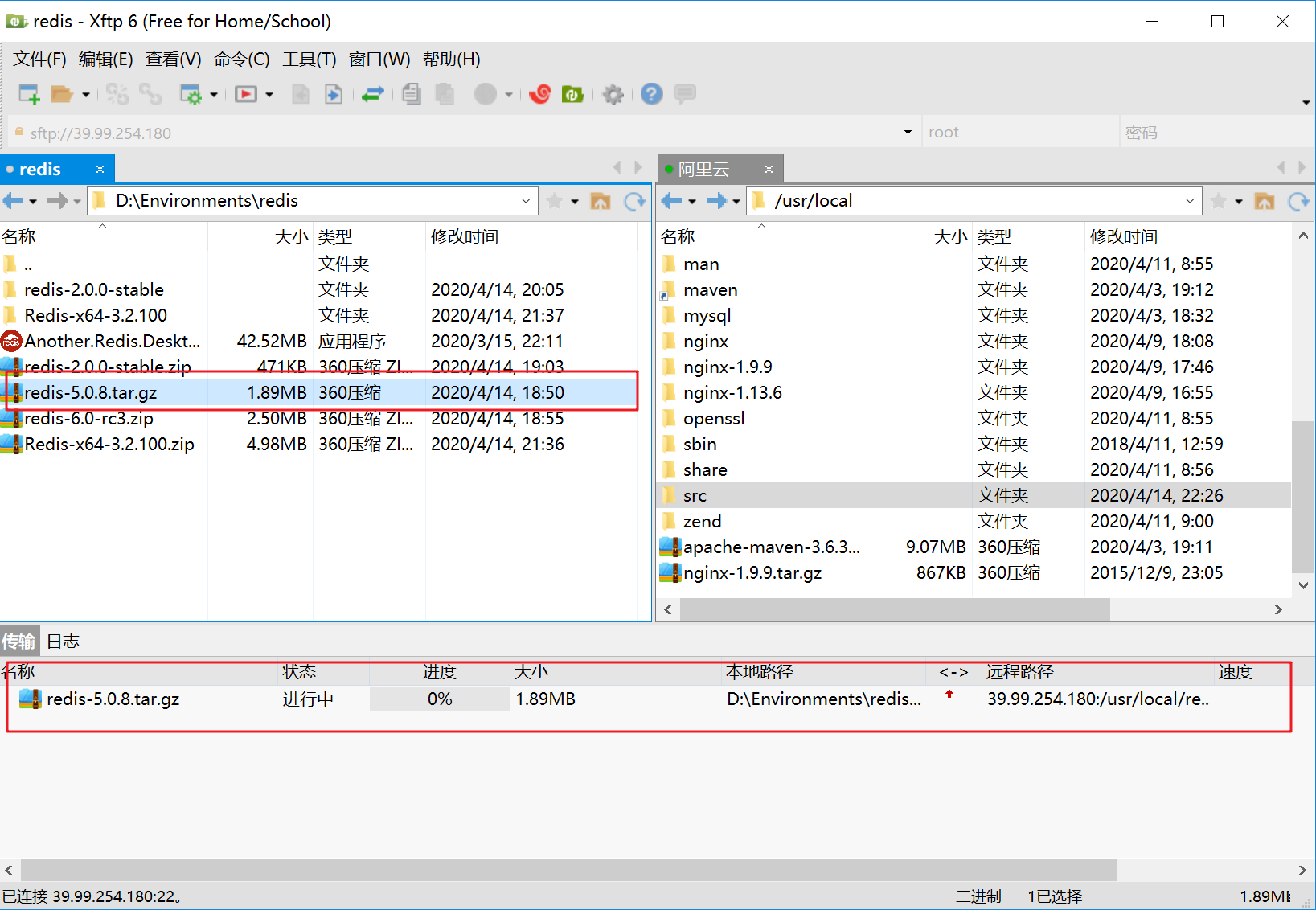Click the green-blue synchronize arrows icon
The image size is (1316, 910).
372,94
